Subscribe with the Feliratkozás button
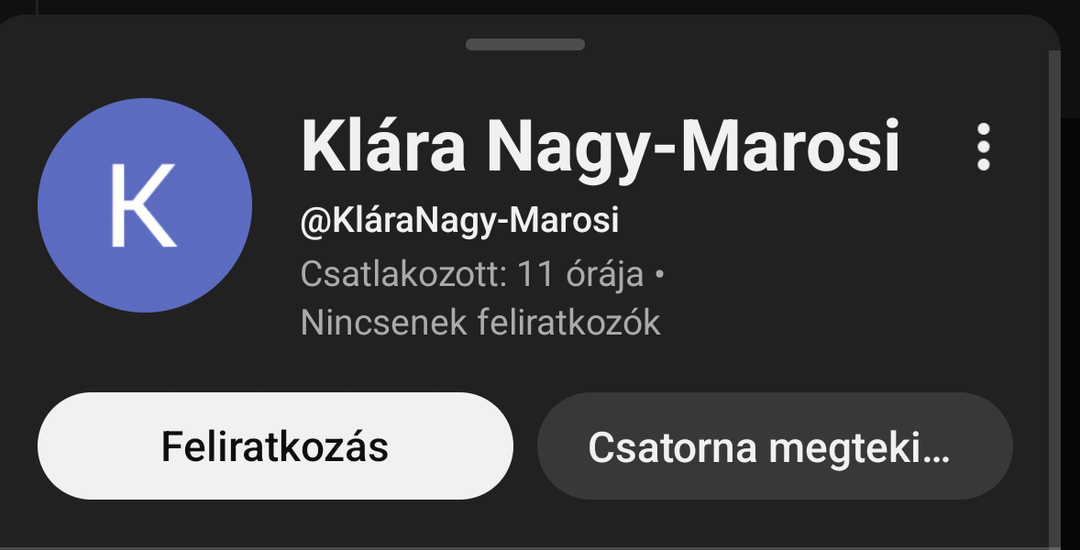This screenshot has height=550, width=1080. coord(276,446)
